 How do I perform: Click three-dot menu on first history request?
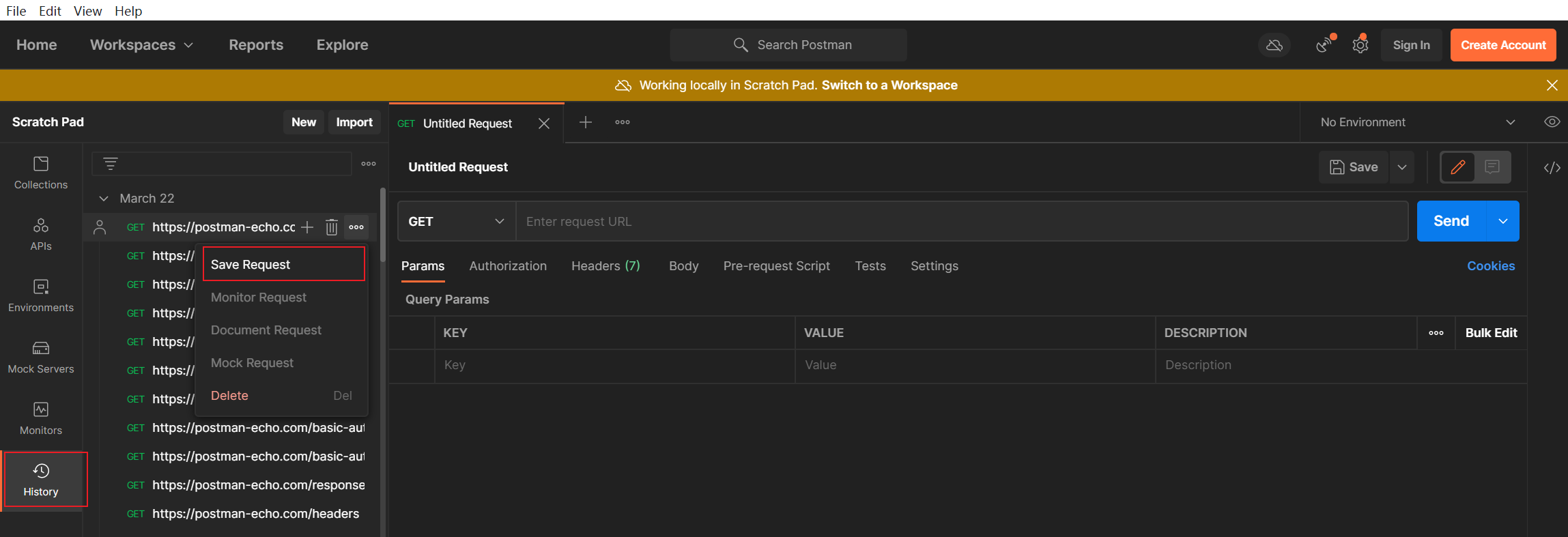coord(356,227)
